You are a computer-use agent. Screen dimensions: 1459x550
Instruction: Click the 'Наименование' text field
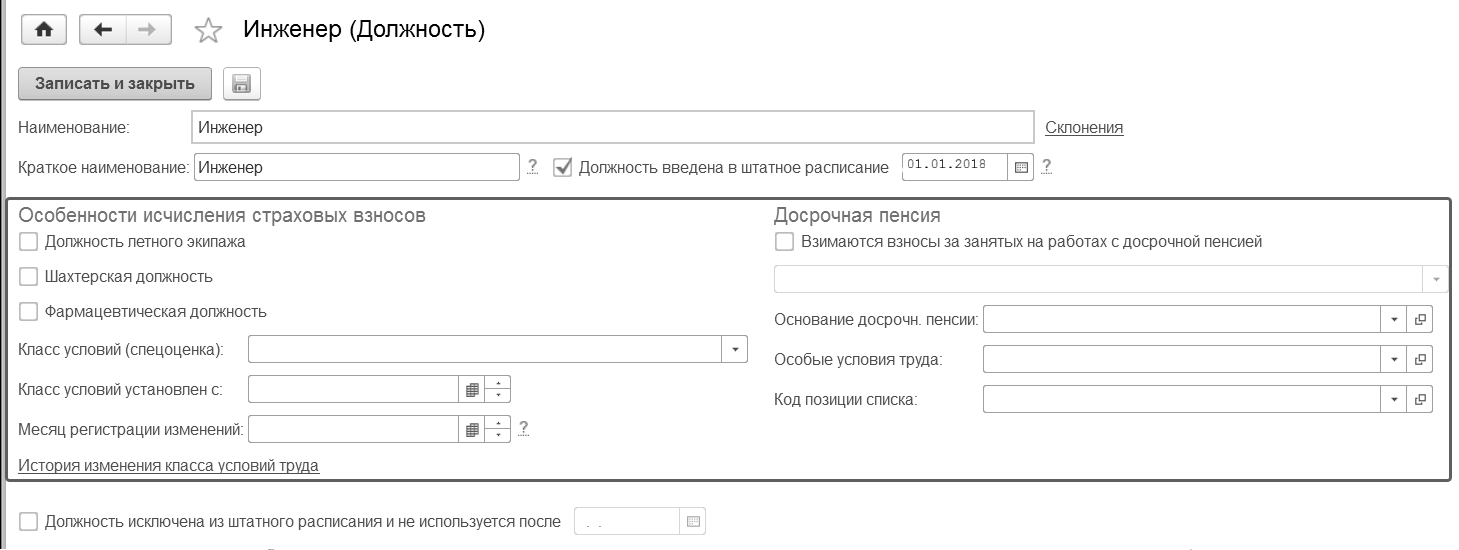(612, 127)
